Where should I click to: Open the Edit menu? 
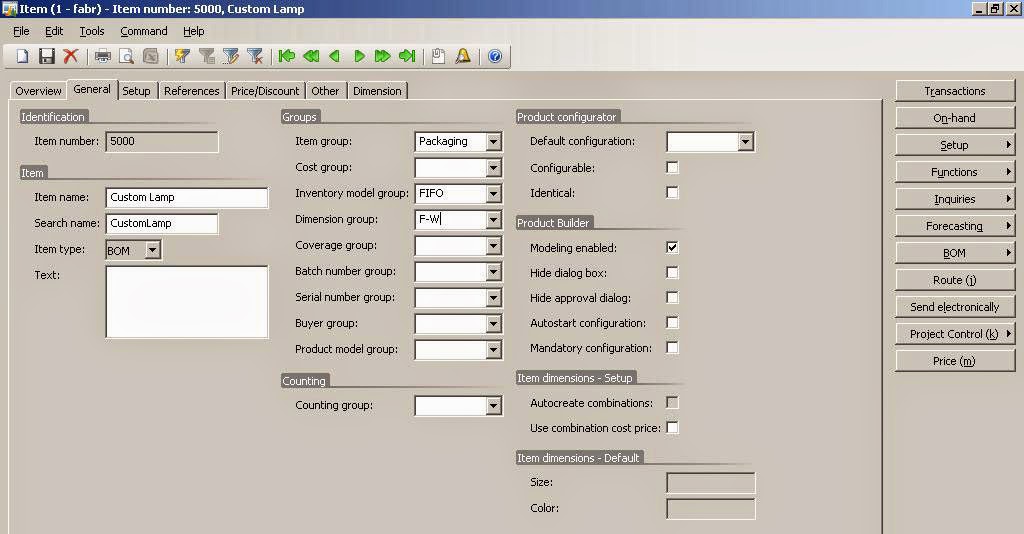(x=54, y=31)
